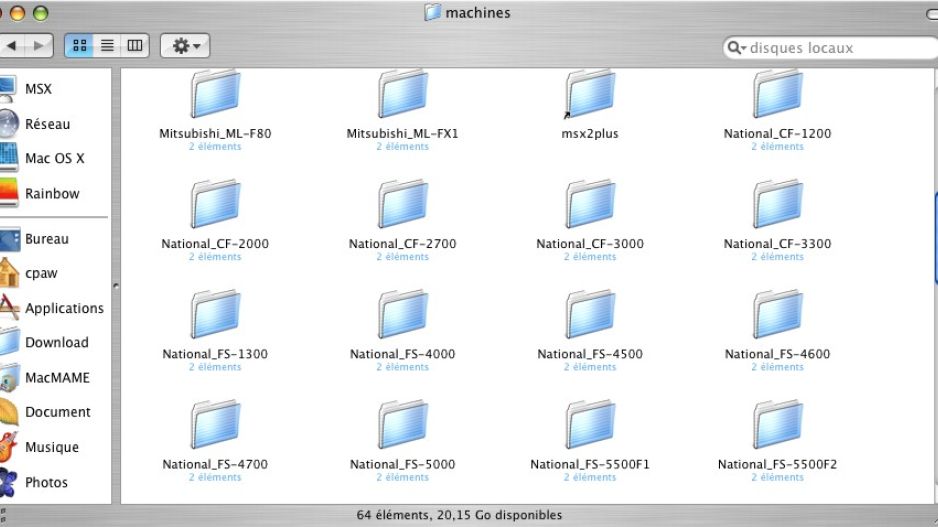The width and height of the screenshot is (938, 527).
Task: Open MacMAME in the sidebar
Action: pos(57,377)
